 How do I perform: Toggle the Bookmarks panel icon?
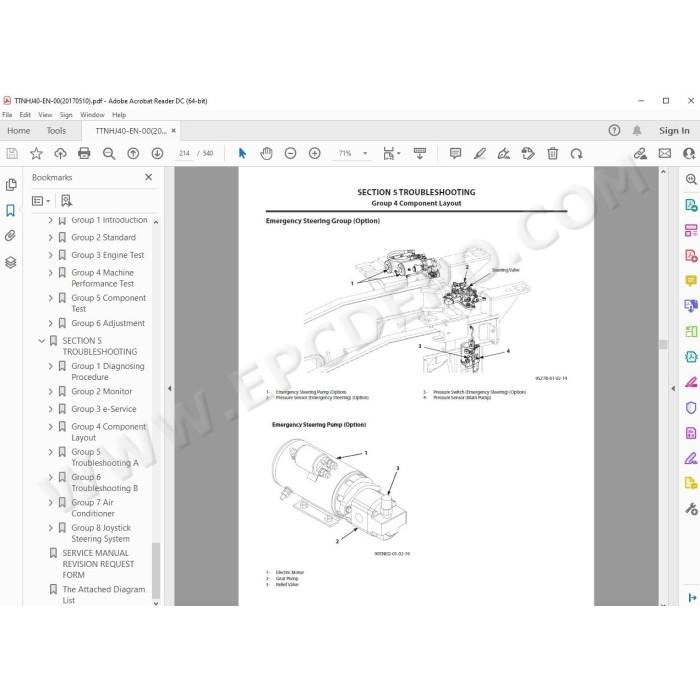[11, 210]
